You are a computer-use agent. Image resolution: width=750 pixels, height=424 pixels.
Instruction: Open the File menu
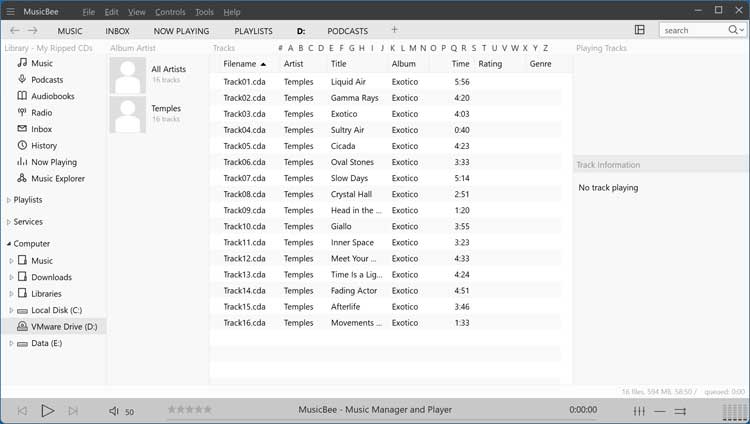pos(88,12)
